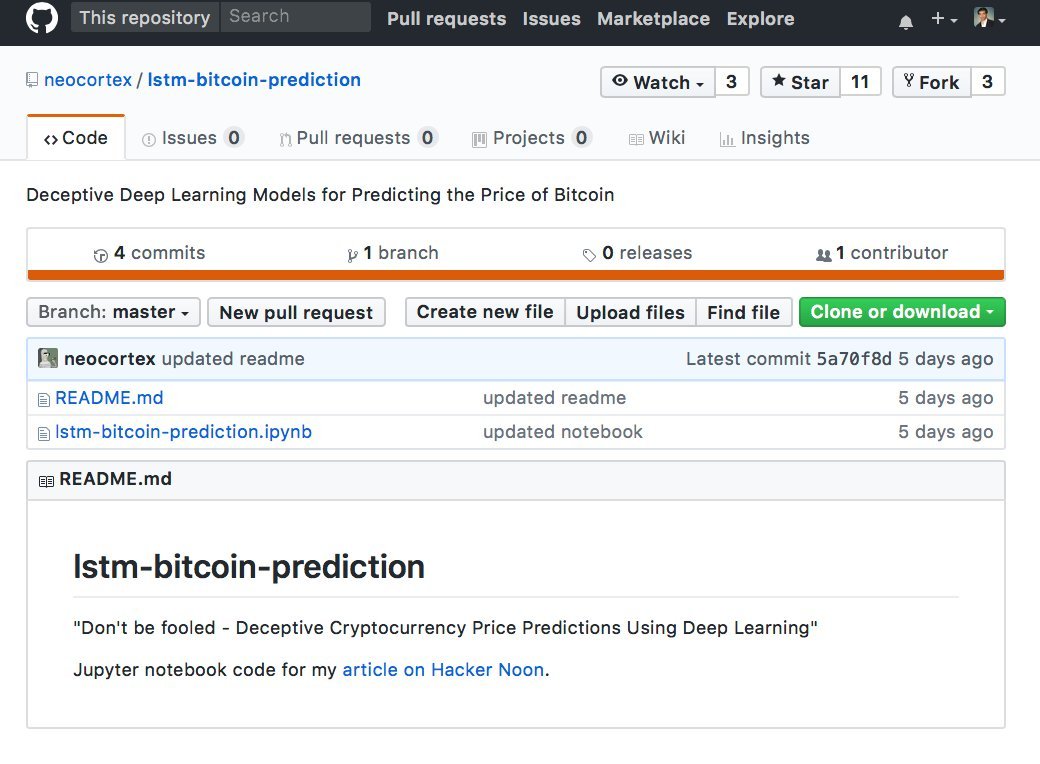This screenshot has height=764, width=1040.
Task: Click the stargazers count 11
Action: tap(860, 82)
